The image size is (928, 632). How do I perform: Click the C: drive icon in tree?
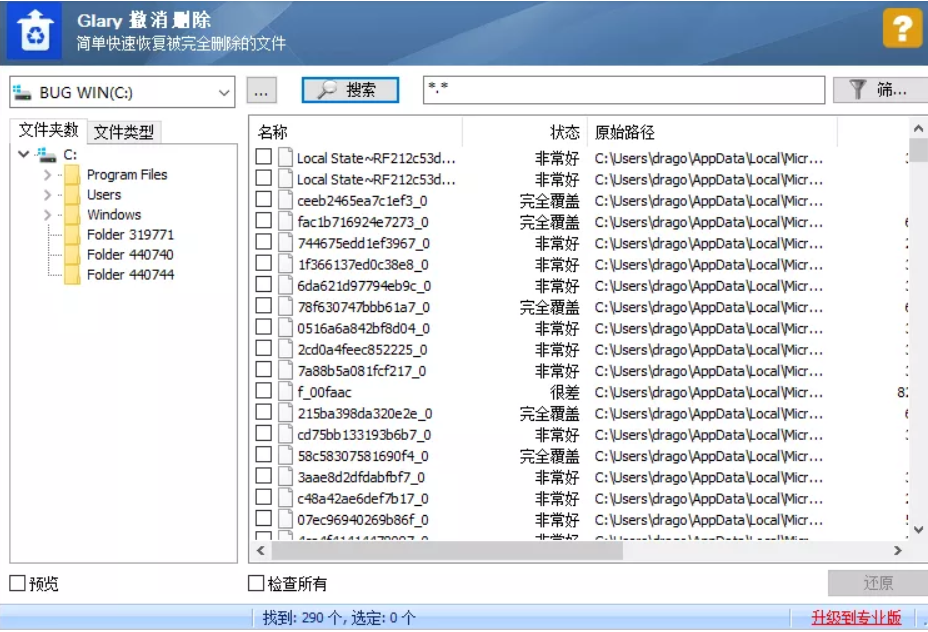pos(47,155)
